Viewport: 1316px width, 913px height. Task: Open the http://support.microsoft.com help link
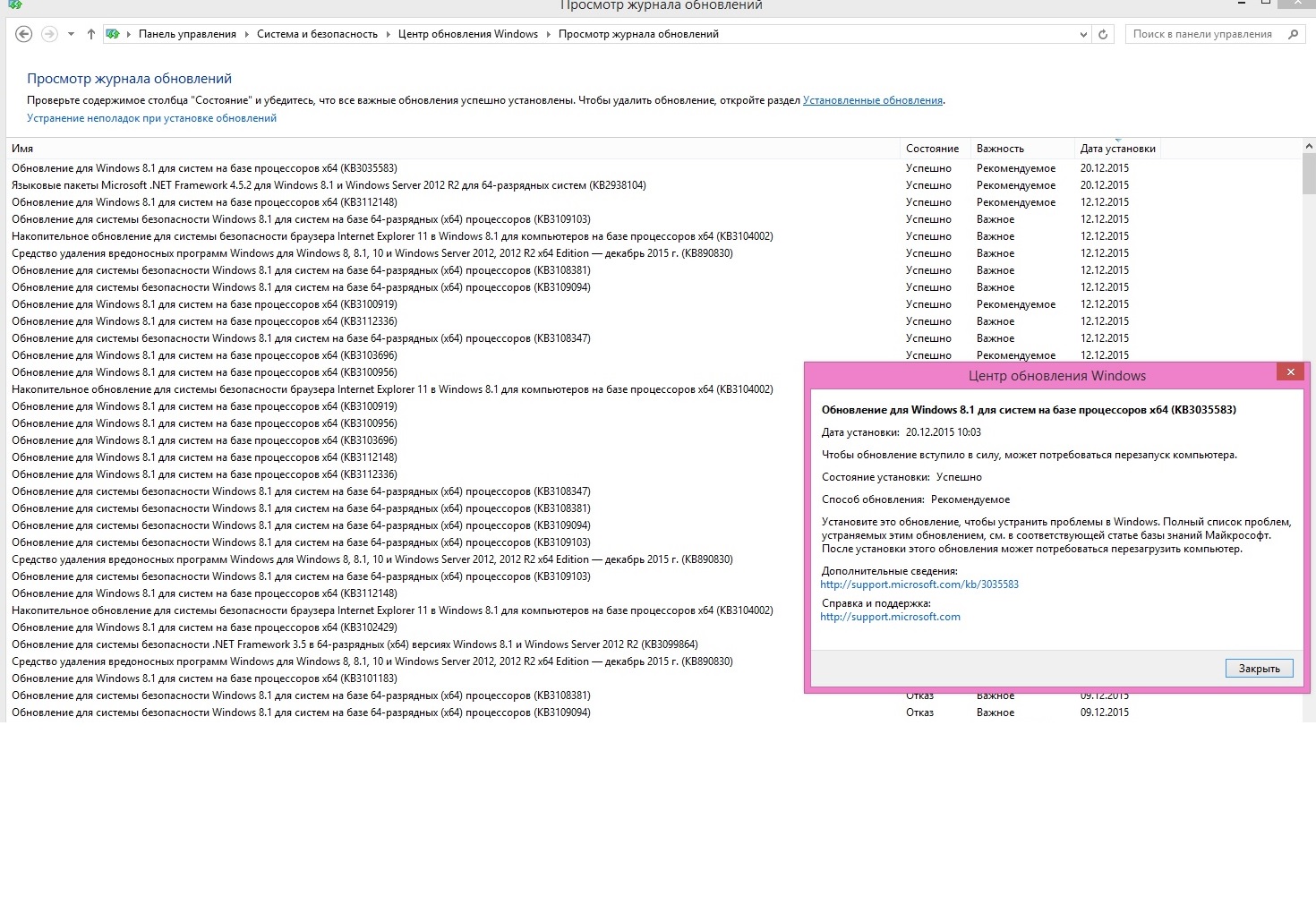890,617
